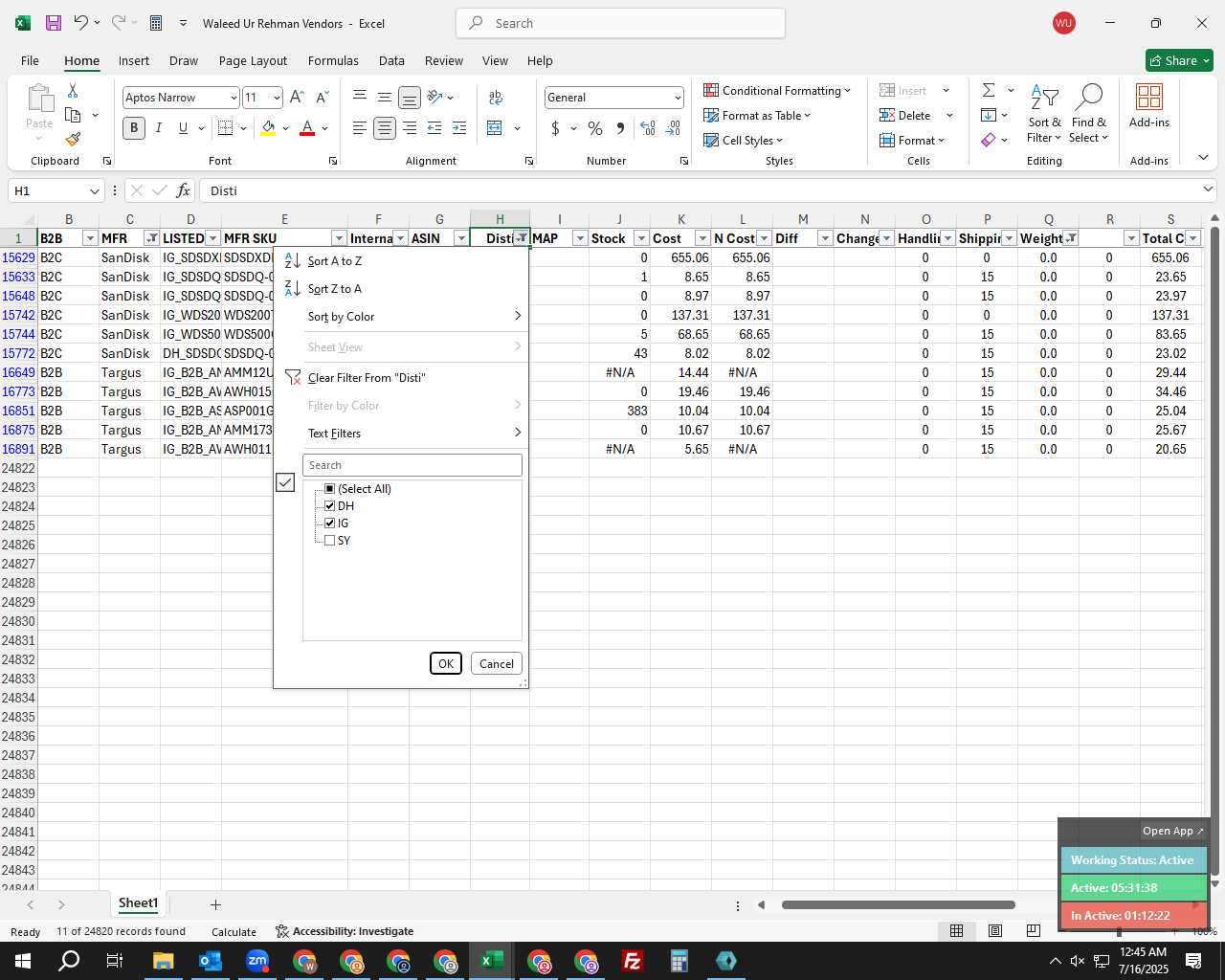This screenshot has height=980, width=1225.
Task: Increase font size
Action: (297, 97)
